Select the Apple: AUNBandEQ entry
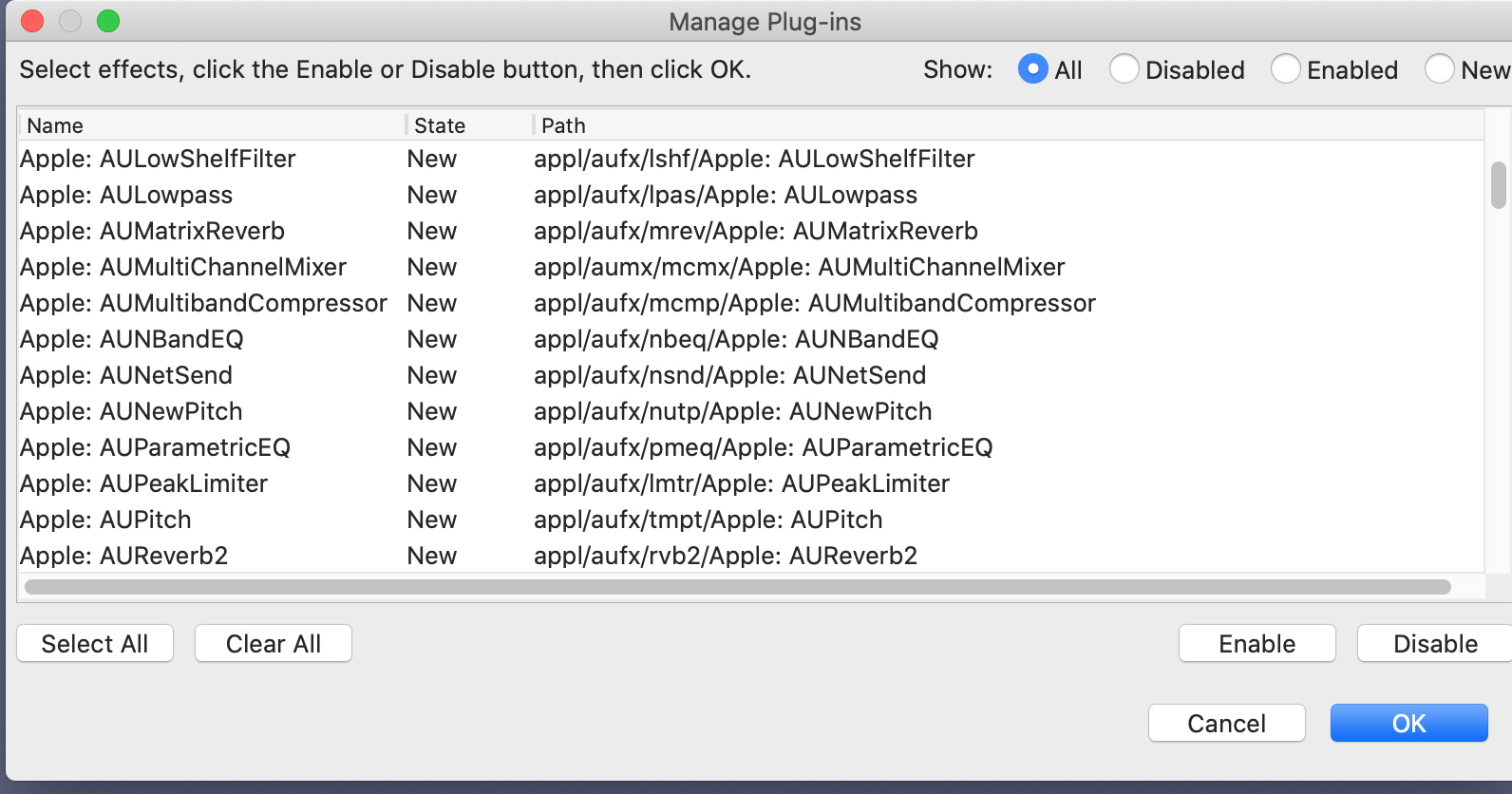 (x=750, y=339)
